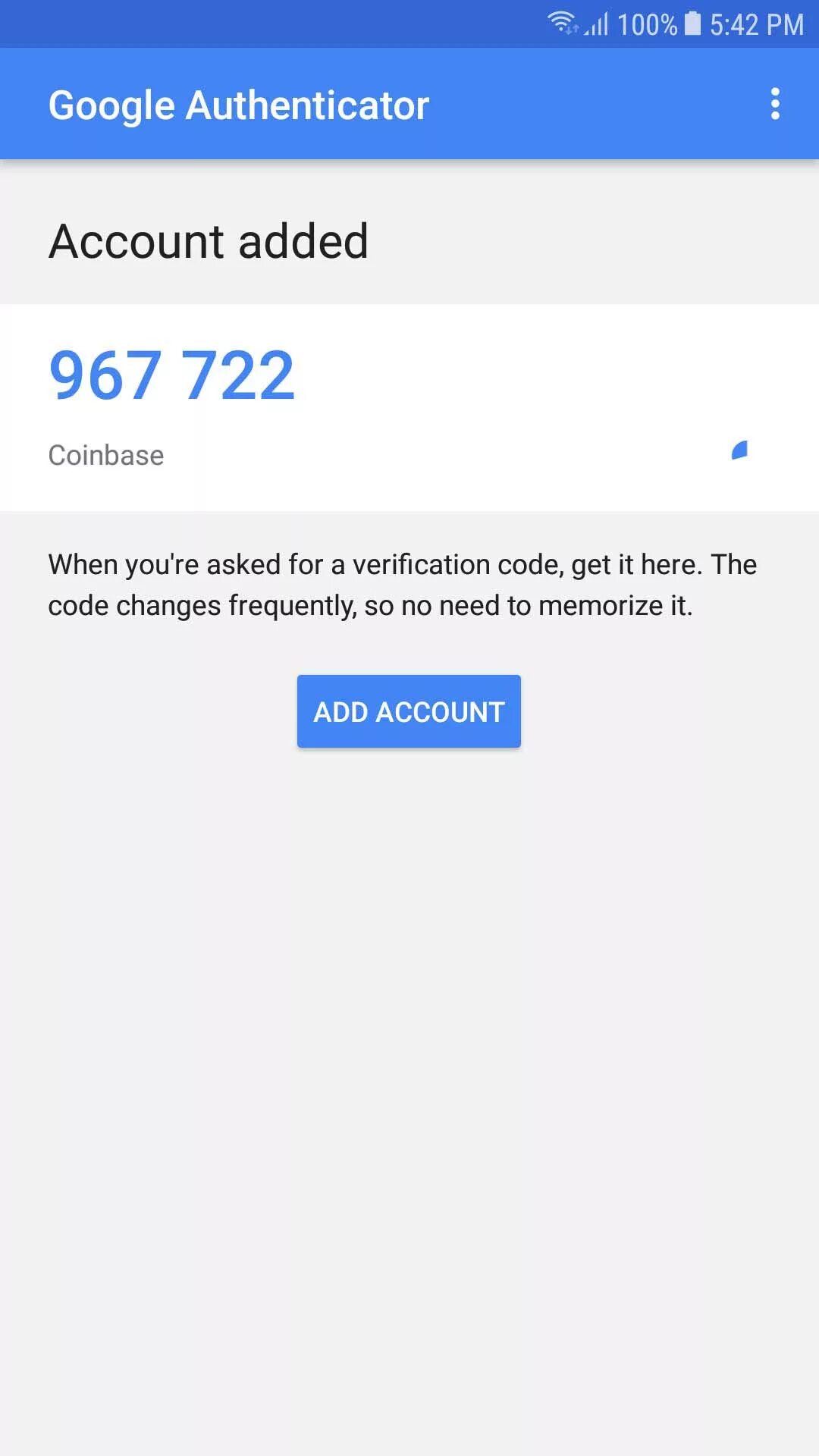Tap the 5:42 PM clock
819x1456 pixels.
756,24
